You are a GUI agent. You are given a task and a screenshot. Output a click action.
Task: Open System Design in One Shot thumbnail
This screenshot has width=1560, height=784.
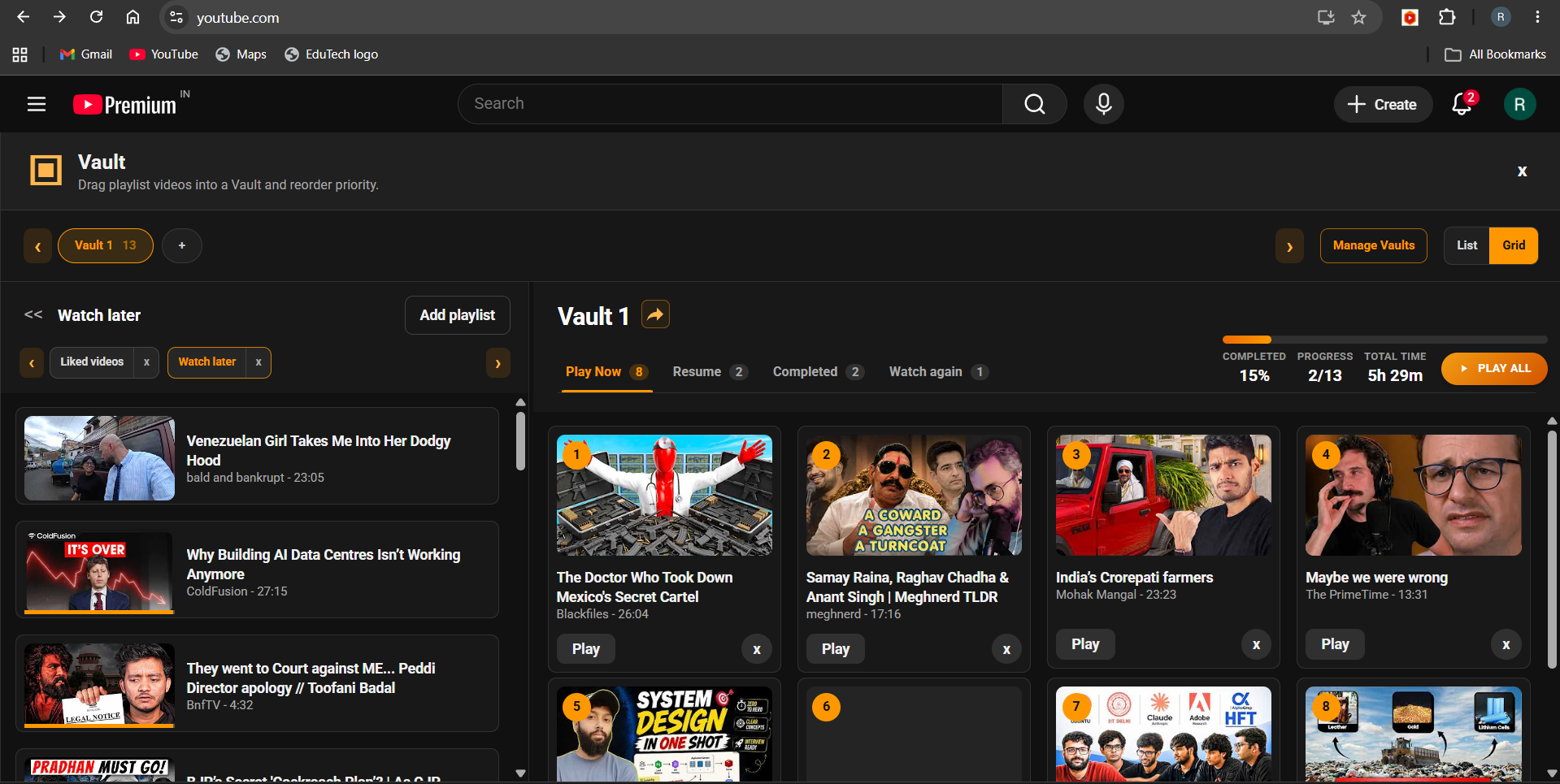tap(664, 734)
